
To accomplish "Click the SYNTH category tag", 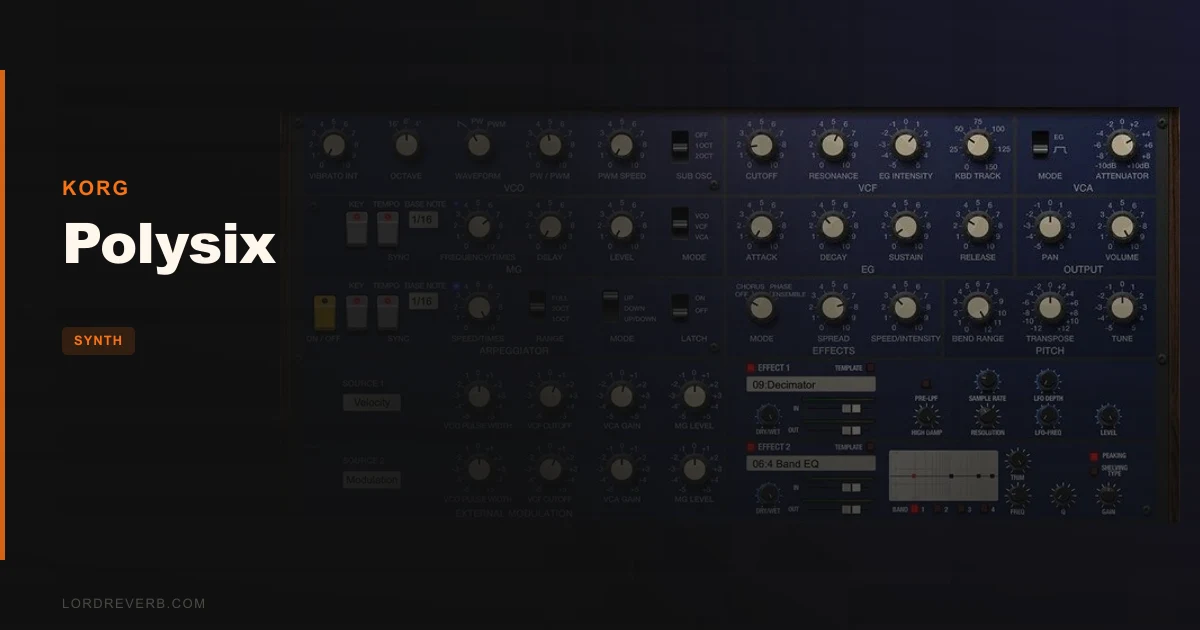I will tap(98, 341).
